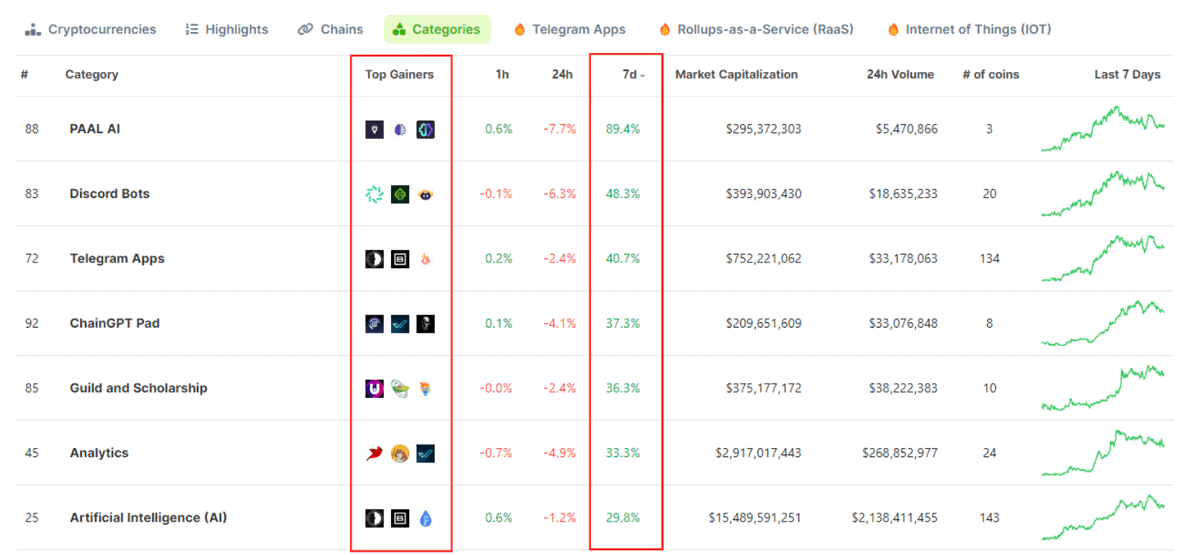Image resolution: width=1200 pixels, height=555 pixels.
Task: Click the Top Gainers column header
Action: (x=399, y=75)
